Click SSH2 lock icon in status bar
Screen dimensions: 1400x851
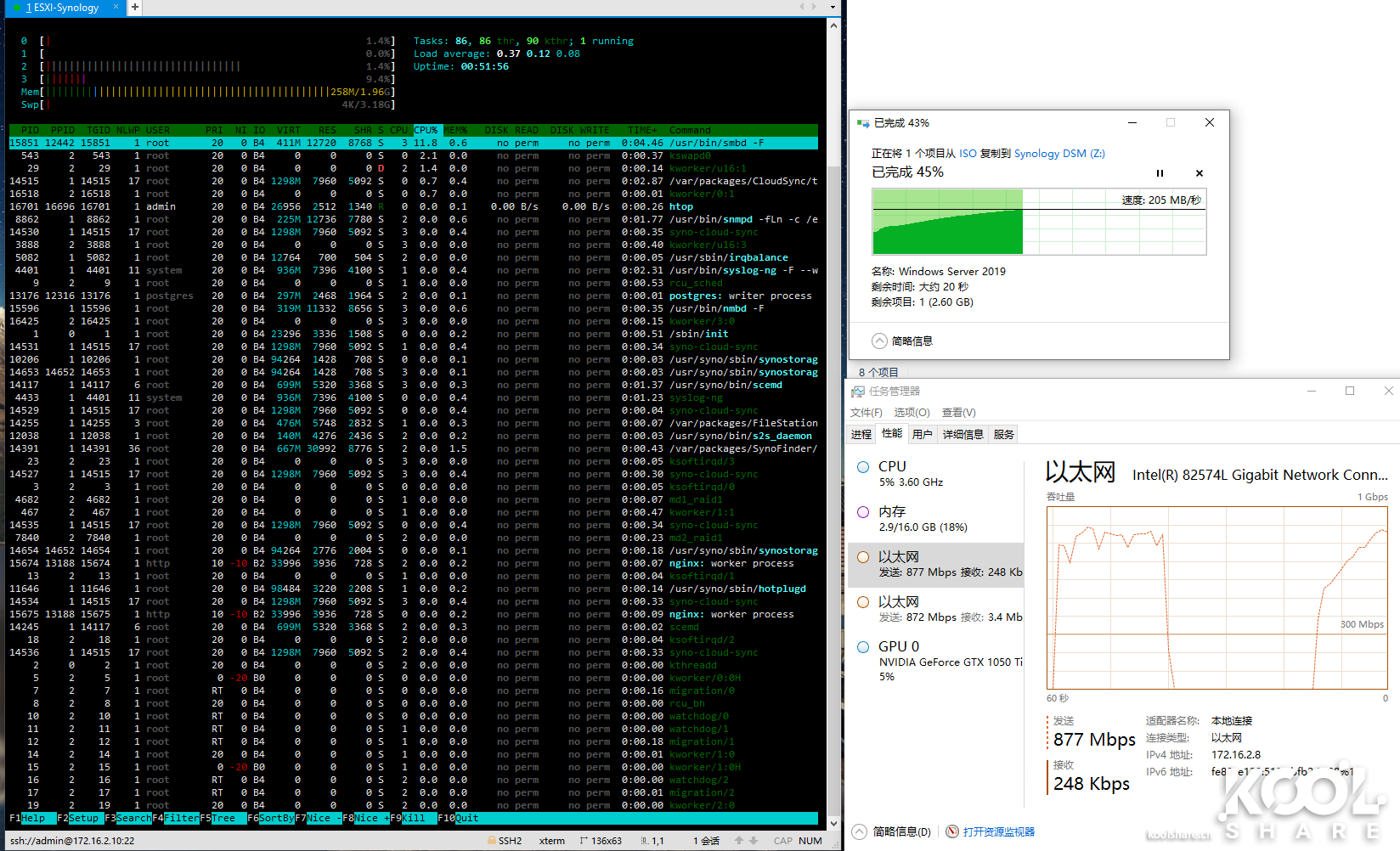tap(492, 840)
